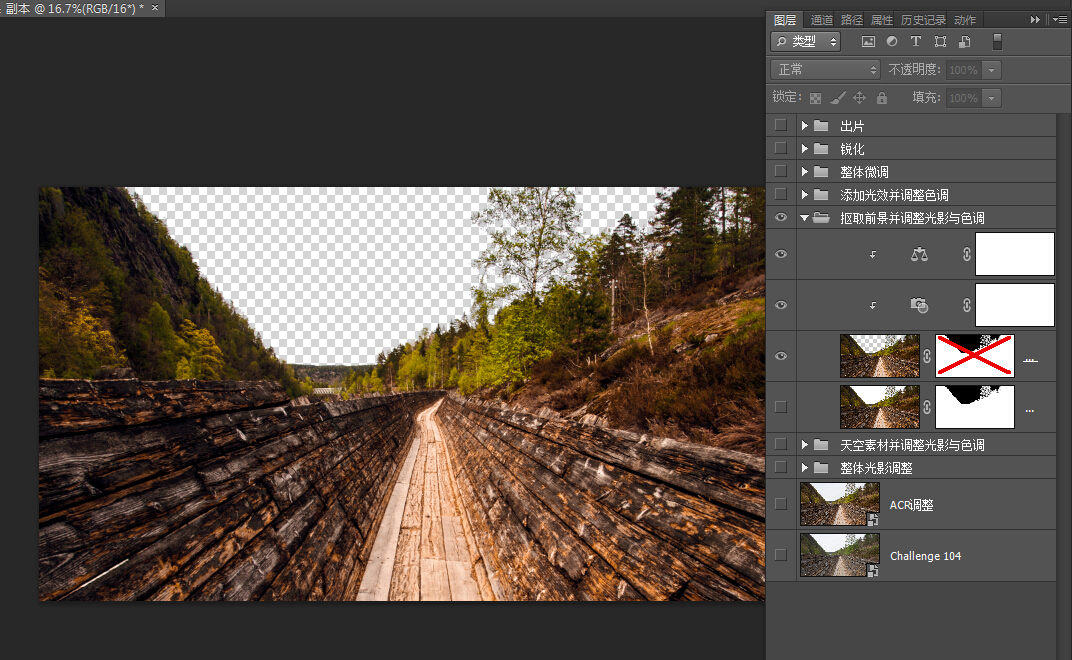Collapse the 抠取前景并调整光影与色调 group
The width and height of the screenshot is (1072, 660).
click(805, 218)
